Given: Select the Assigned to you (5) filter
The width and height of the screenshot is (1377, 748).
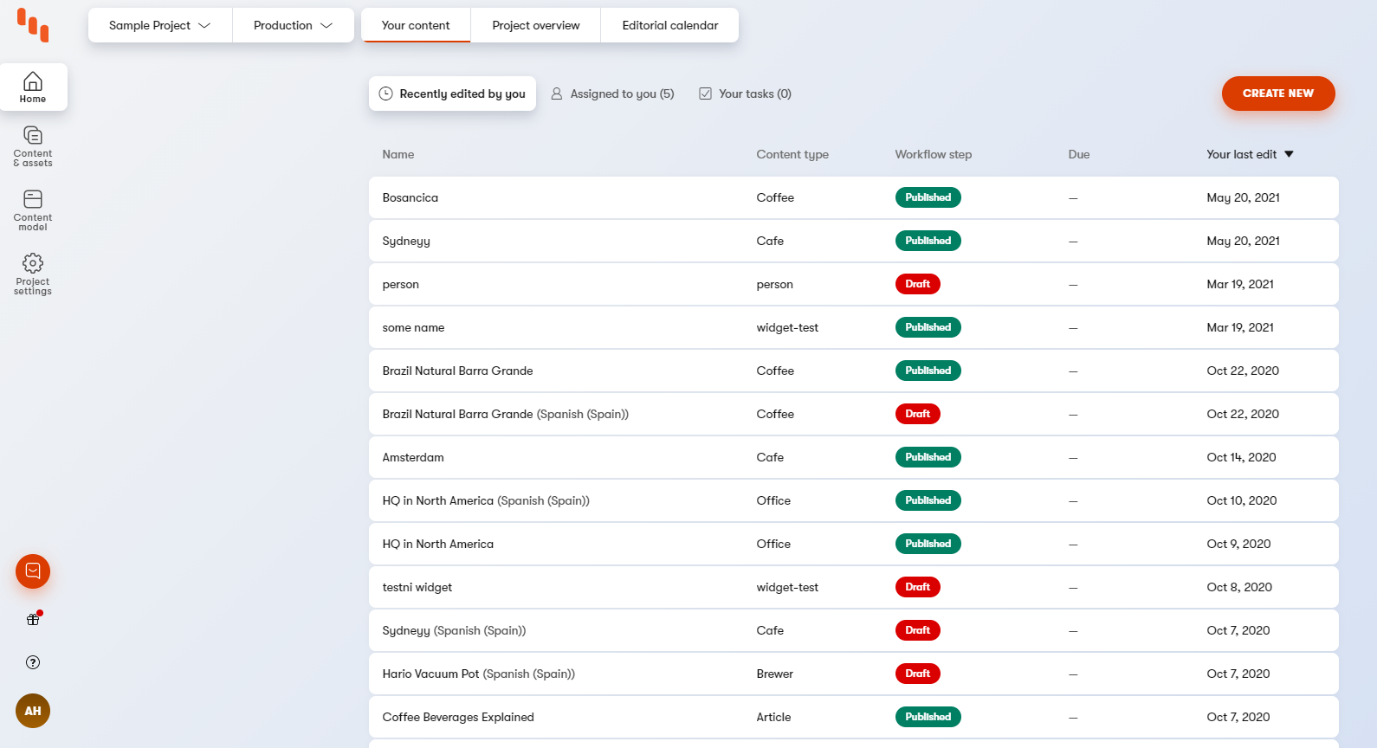Looking at the screenshot, I should point(612,94).
